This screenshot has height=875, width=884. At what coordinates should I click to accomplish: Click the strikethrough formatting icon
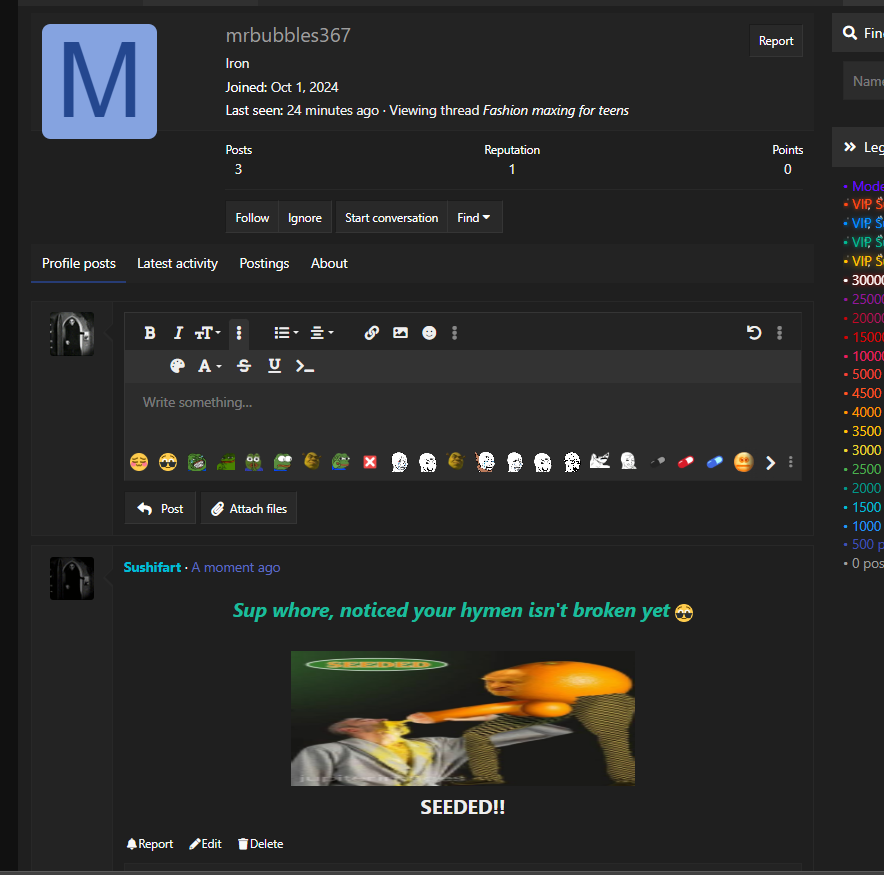pyautogui.click(x=244, y=366)
